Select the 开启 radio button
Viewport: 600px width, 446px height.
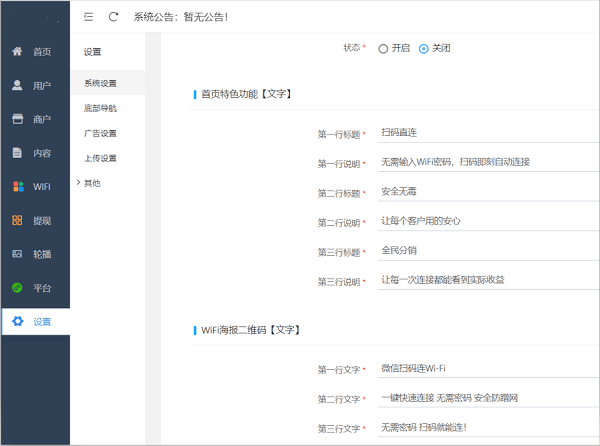pyautogui.click(x=383, y=48)
